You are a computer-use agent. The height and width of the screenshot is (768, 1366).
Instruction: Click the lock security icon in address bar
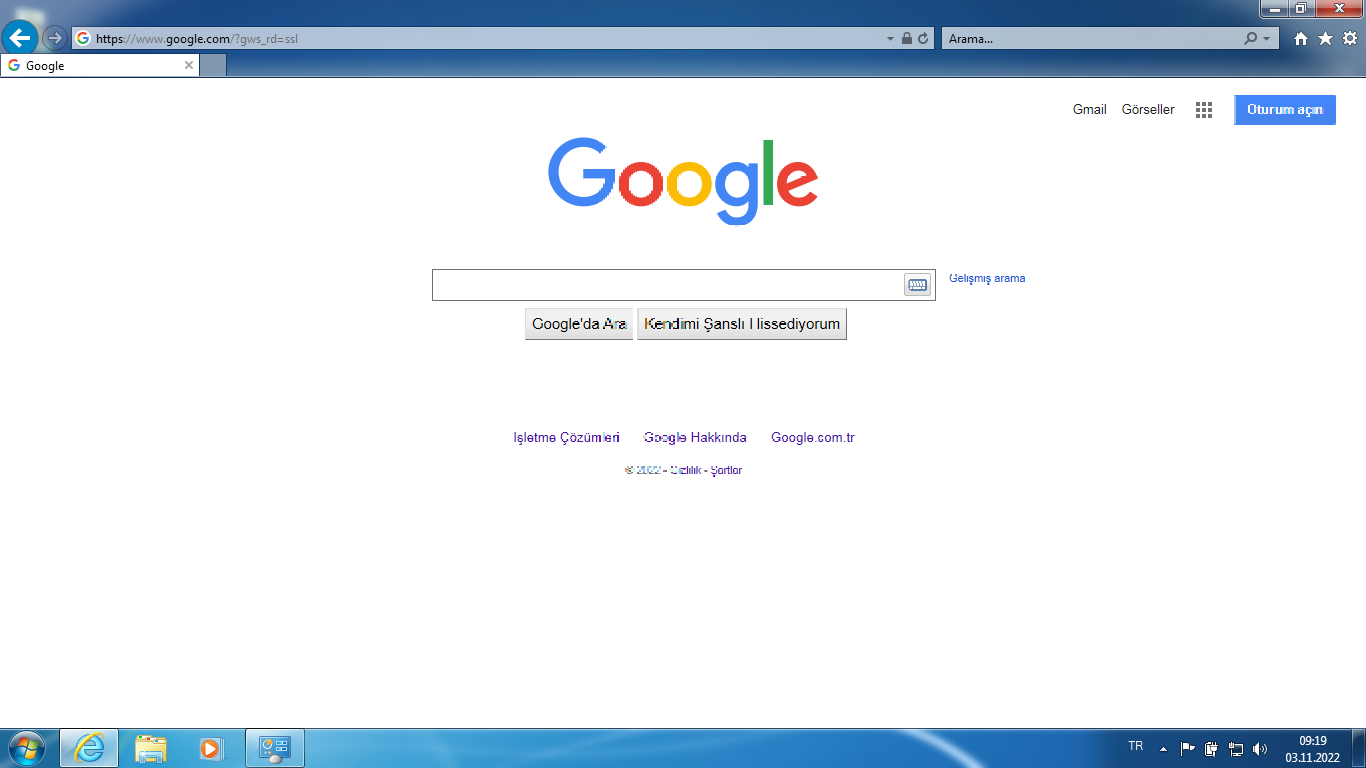click(x=907, y=39)
